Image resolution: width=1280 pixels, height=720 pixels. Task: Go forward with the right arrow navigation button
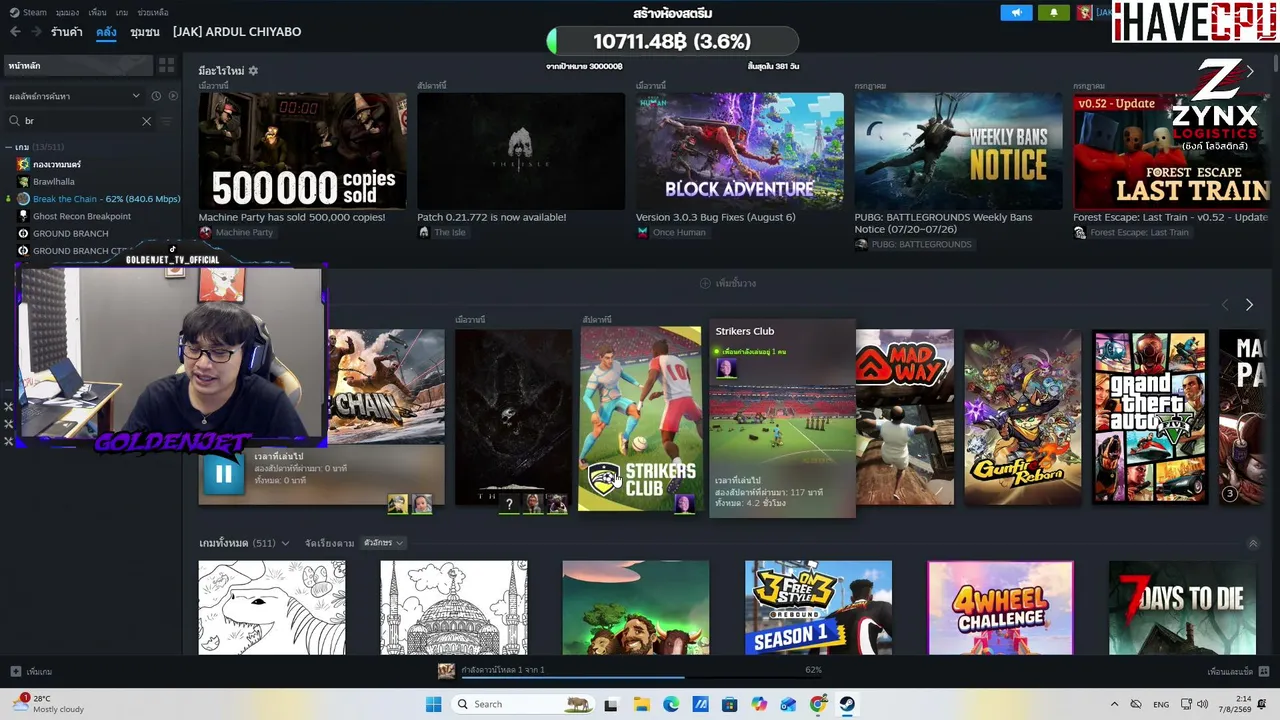tap(36, 32)
